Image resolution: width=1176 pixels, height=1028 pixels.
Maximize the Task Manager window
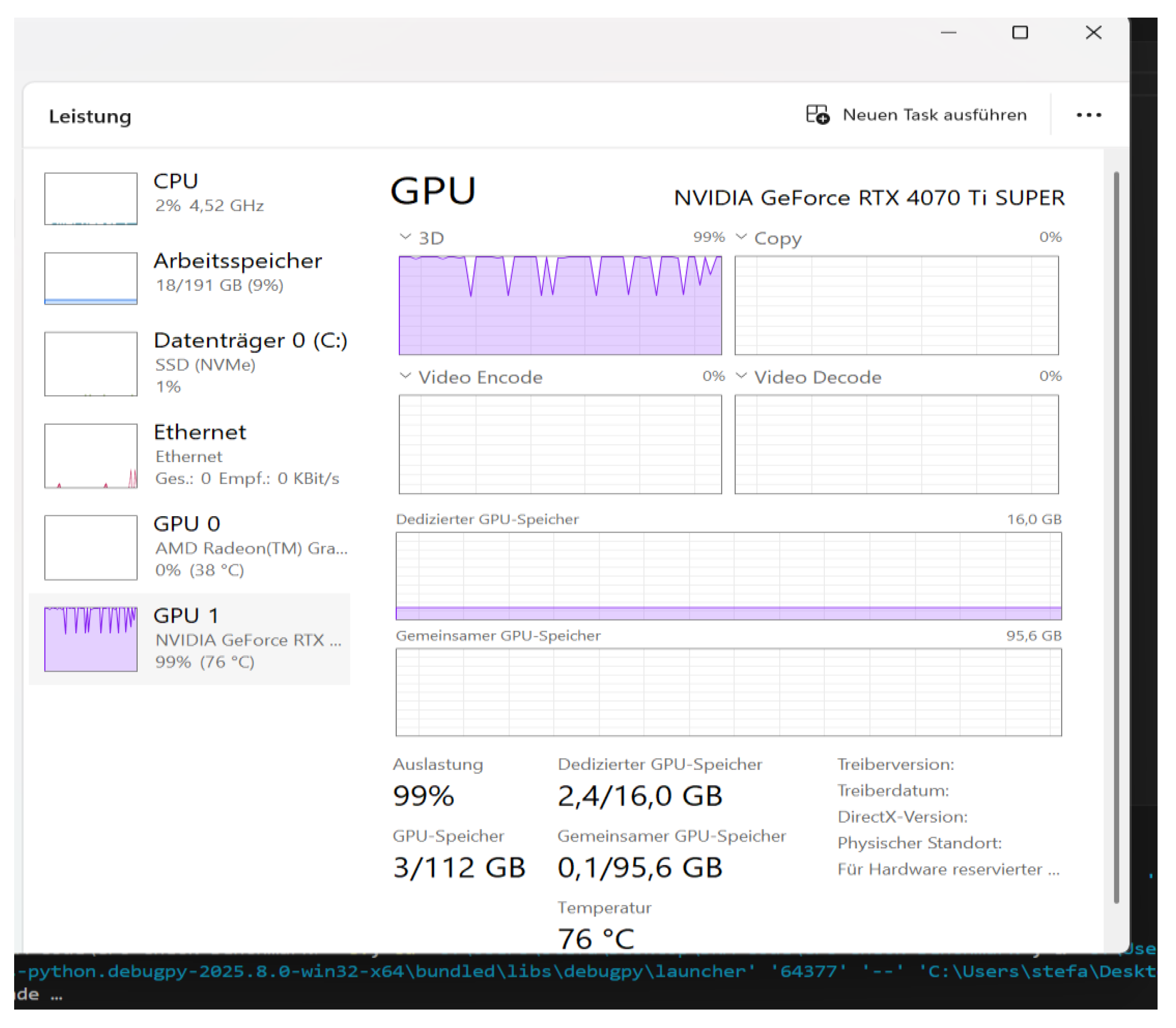[1019, 33]
